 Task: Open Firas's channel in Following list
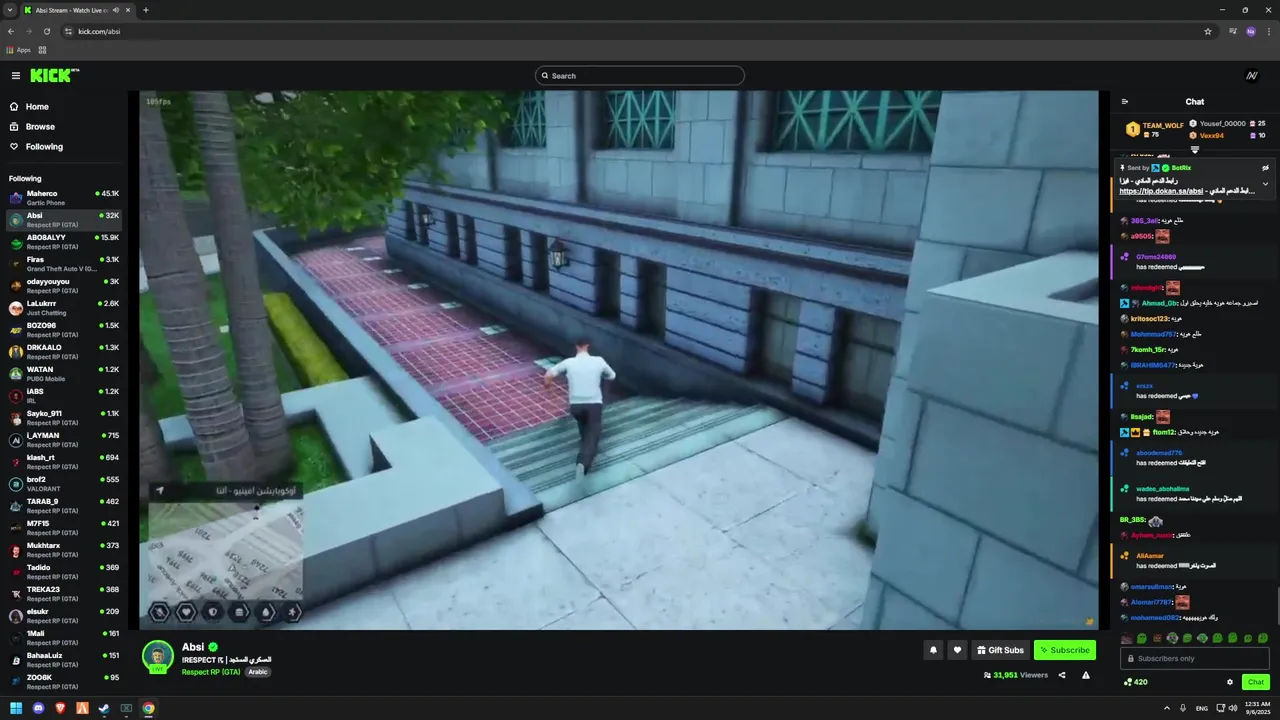[64, 264]
